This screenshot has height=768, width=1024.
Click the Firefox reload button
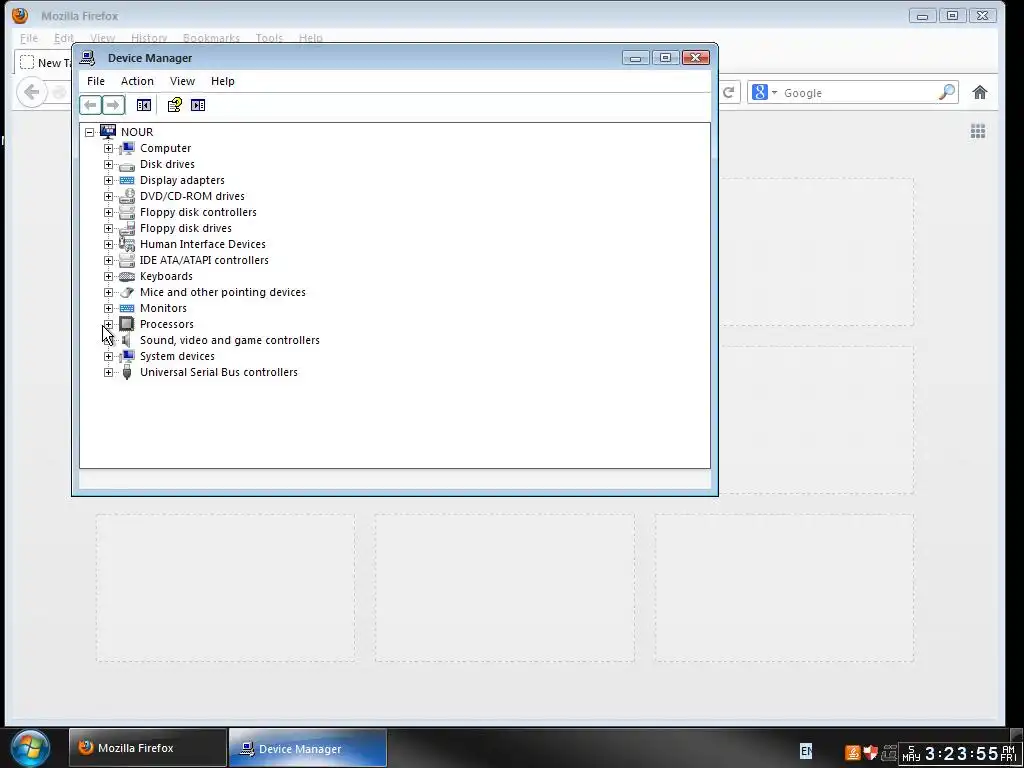tap(729, 93)
